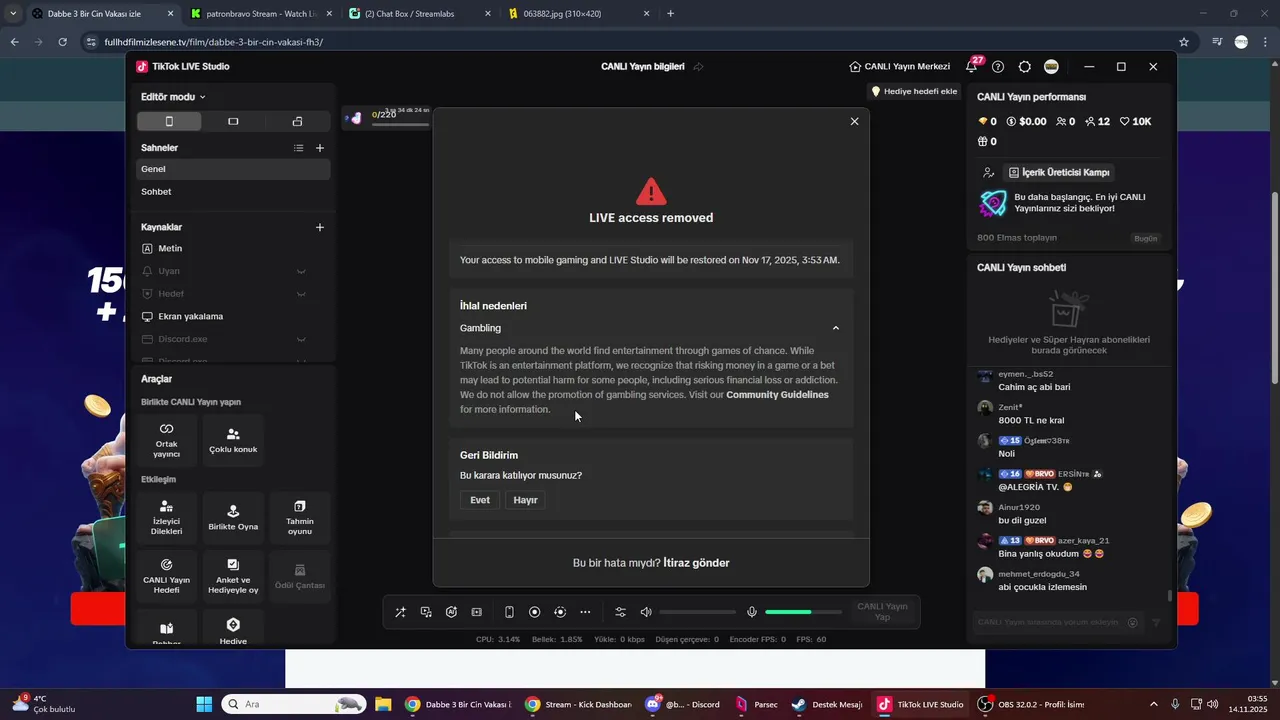
Task: Open a new Chrome tab
Action: pos(671,14)
